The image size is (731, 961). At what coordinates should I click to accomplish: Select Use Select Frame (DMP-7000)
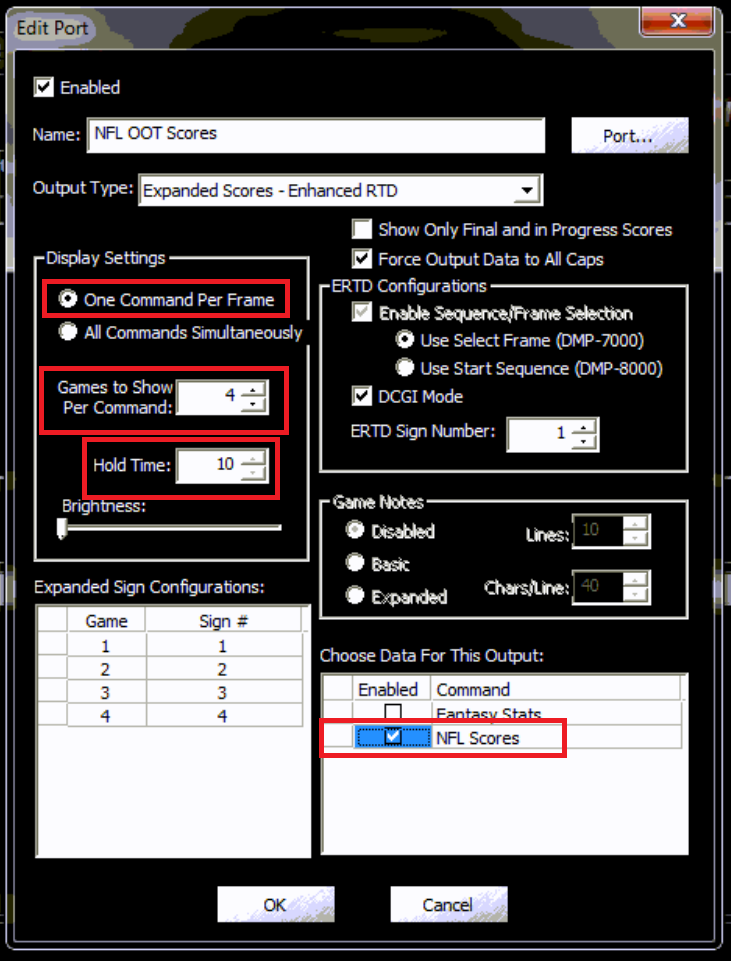coord(405,340)
